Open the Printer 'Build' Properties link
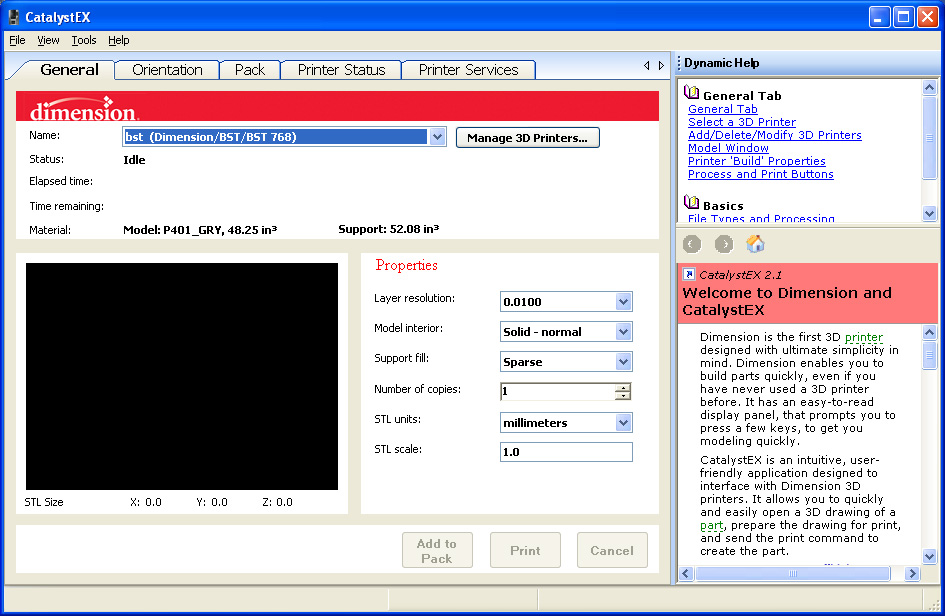945x616 pixels. point(757,161)
